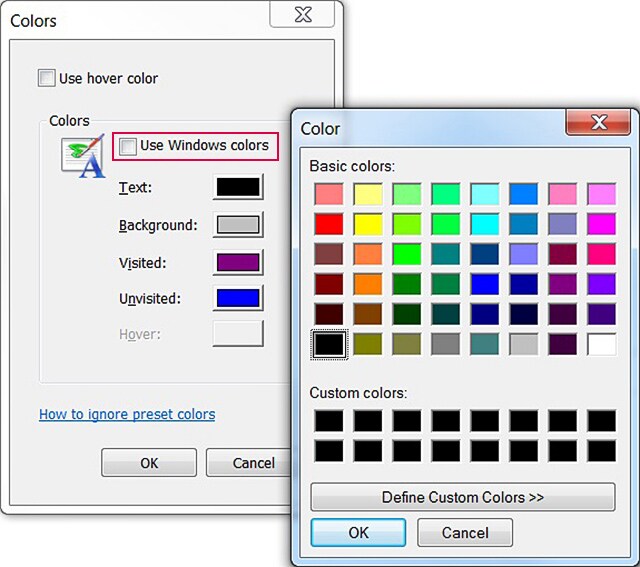Image resolution: width=640 pixels, height=567 pixels.
Task: Select the pale cyan swatch in the top row
Action: coord(485,194)
